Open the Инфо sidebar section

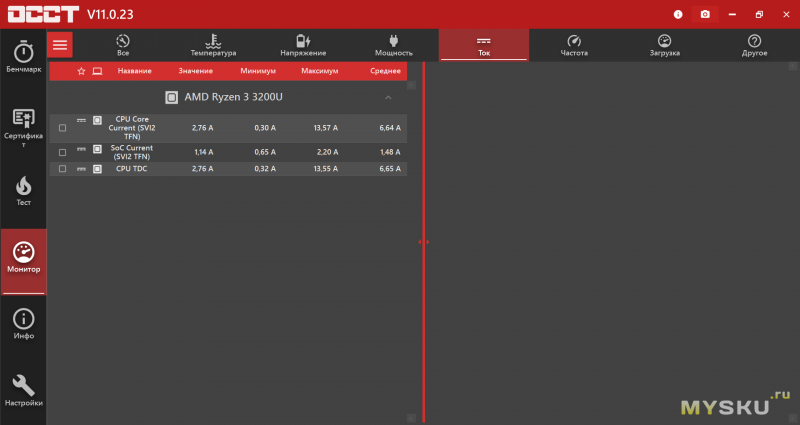tap(23, 324)
